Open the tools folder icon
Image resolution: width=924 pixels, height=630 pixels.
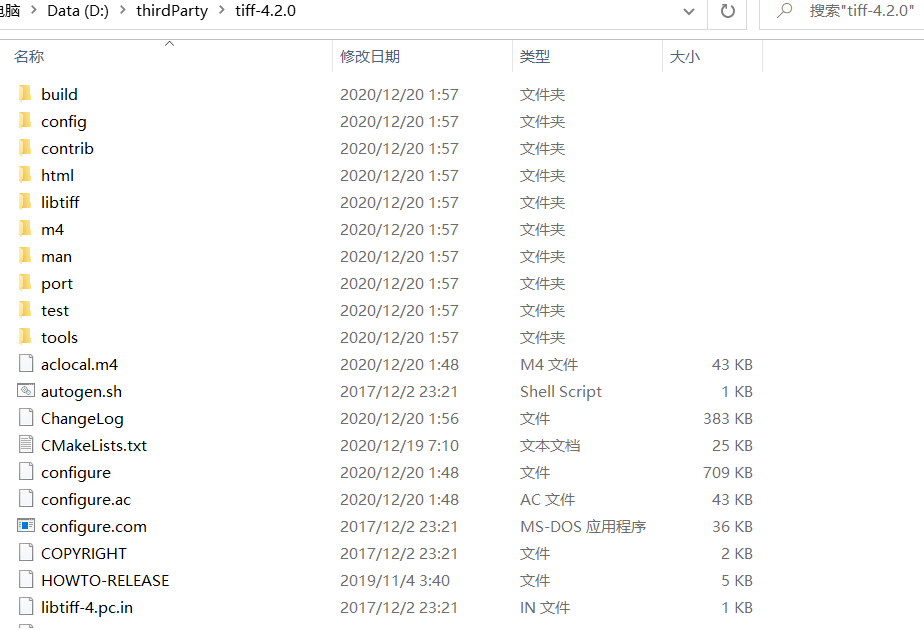[x=24, y=337]
